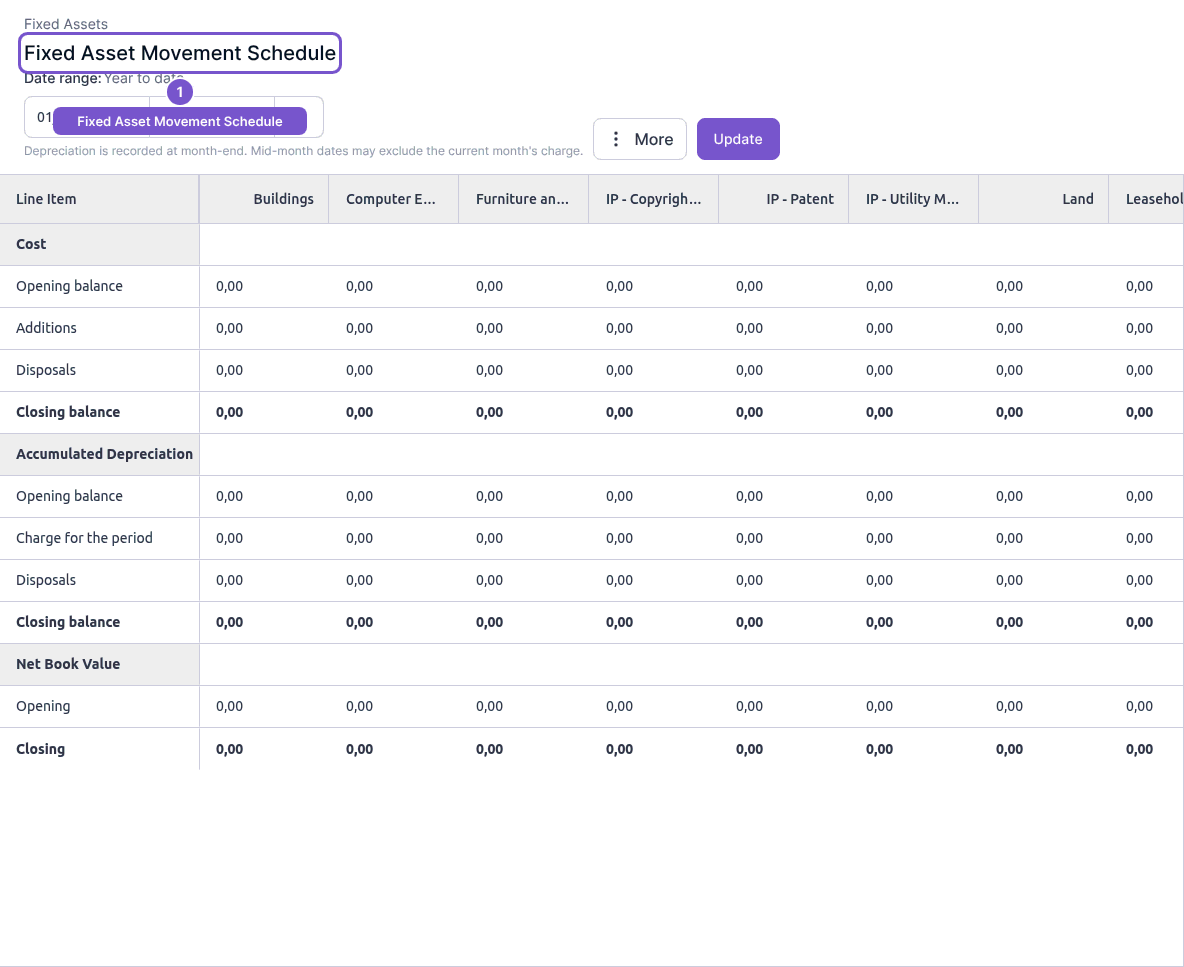Select Opening balance label under Accumulated Depreciation
Screen dimensions: 1184x967
click(69, 496)
